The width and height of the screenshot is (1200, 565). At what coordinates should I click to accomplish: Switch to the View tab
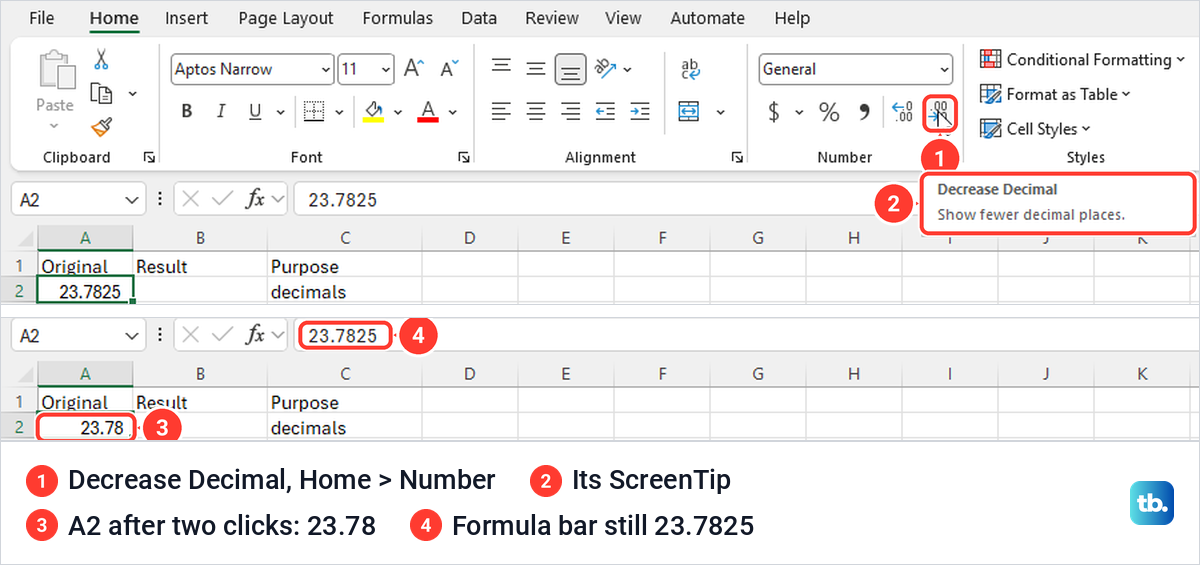tap(624, 18)
